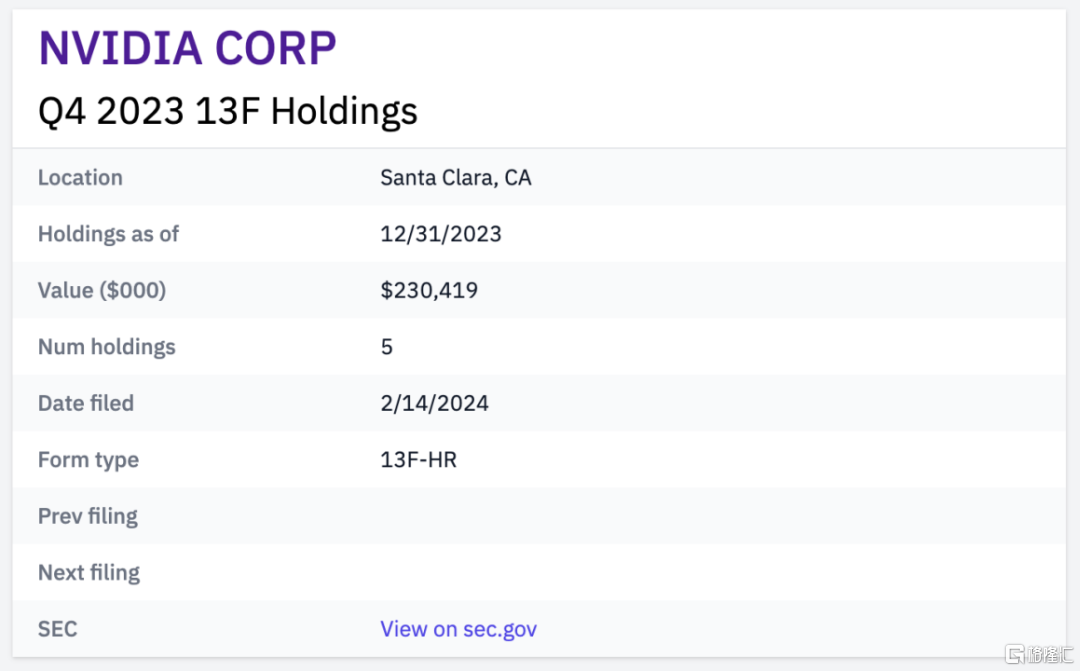1080x671 pixels.
Task: Click the Form type label
Action: coord(88,460)
